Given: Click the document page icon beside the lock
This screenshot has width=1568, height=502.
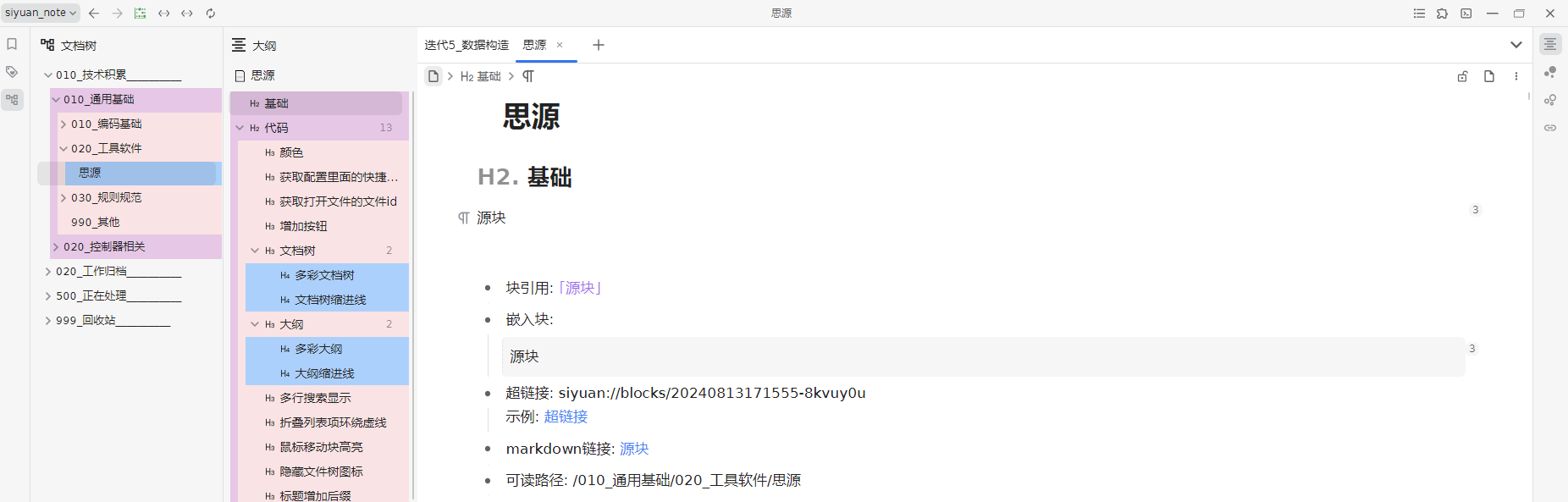Looking at the screenshot, I should [1489, 76].
